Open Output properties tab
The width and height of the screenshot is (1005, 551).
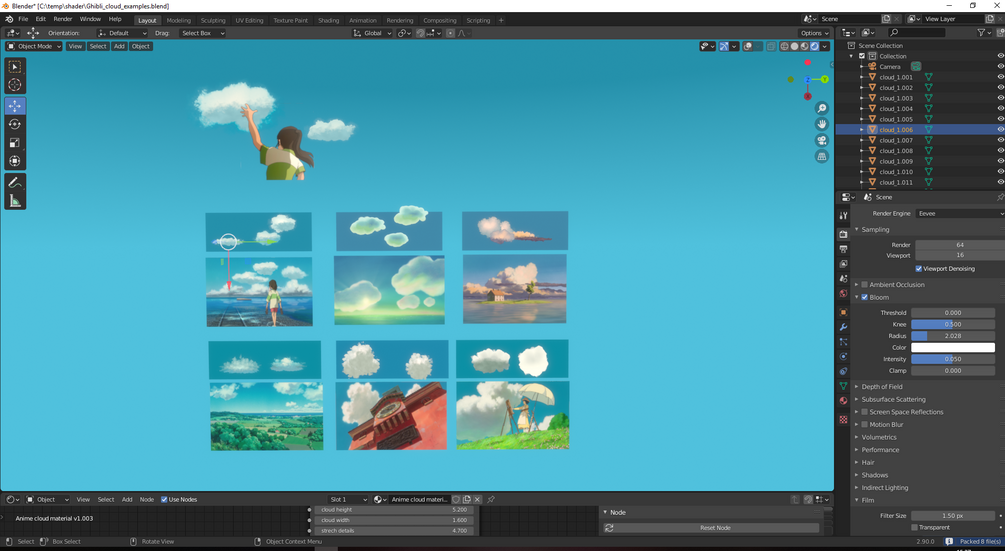click(843, 249)
